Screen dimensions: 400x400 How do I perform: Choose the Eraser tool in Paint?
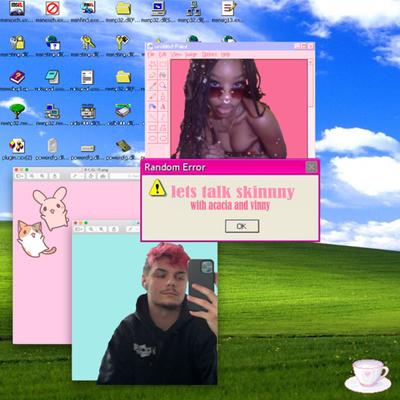(153, 75)
